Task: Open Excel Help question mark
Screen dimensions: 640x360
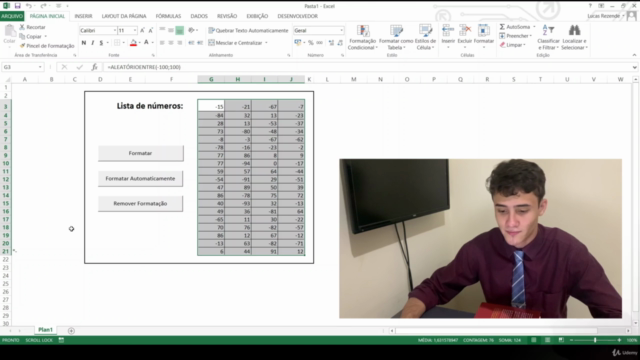Action: [590, 6]
